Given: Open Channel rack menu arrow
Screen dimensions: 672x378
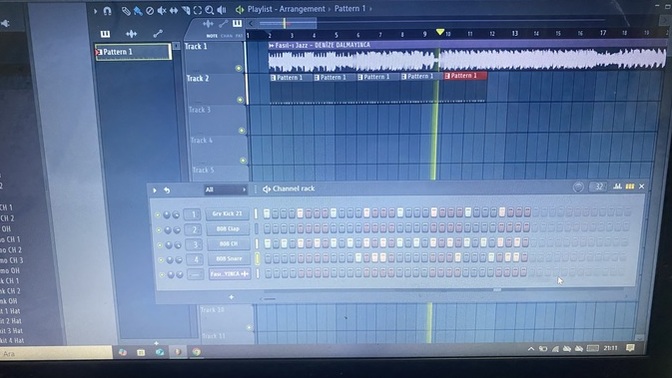Looking at the screenshot, I should click(x=155, y=190).
